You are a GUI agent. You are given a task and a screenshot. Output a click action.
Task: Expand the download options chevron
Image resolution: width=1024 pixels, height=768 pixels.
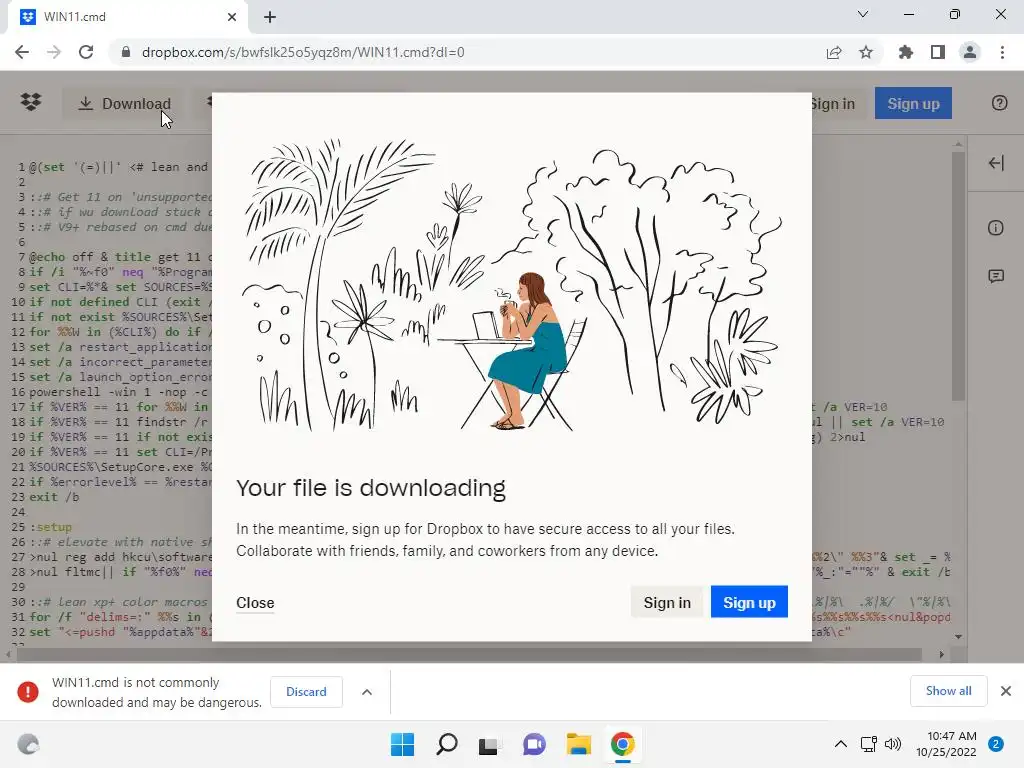pos(367,692)
